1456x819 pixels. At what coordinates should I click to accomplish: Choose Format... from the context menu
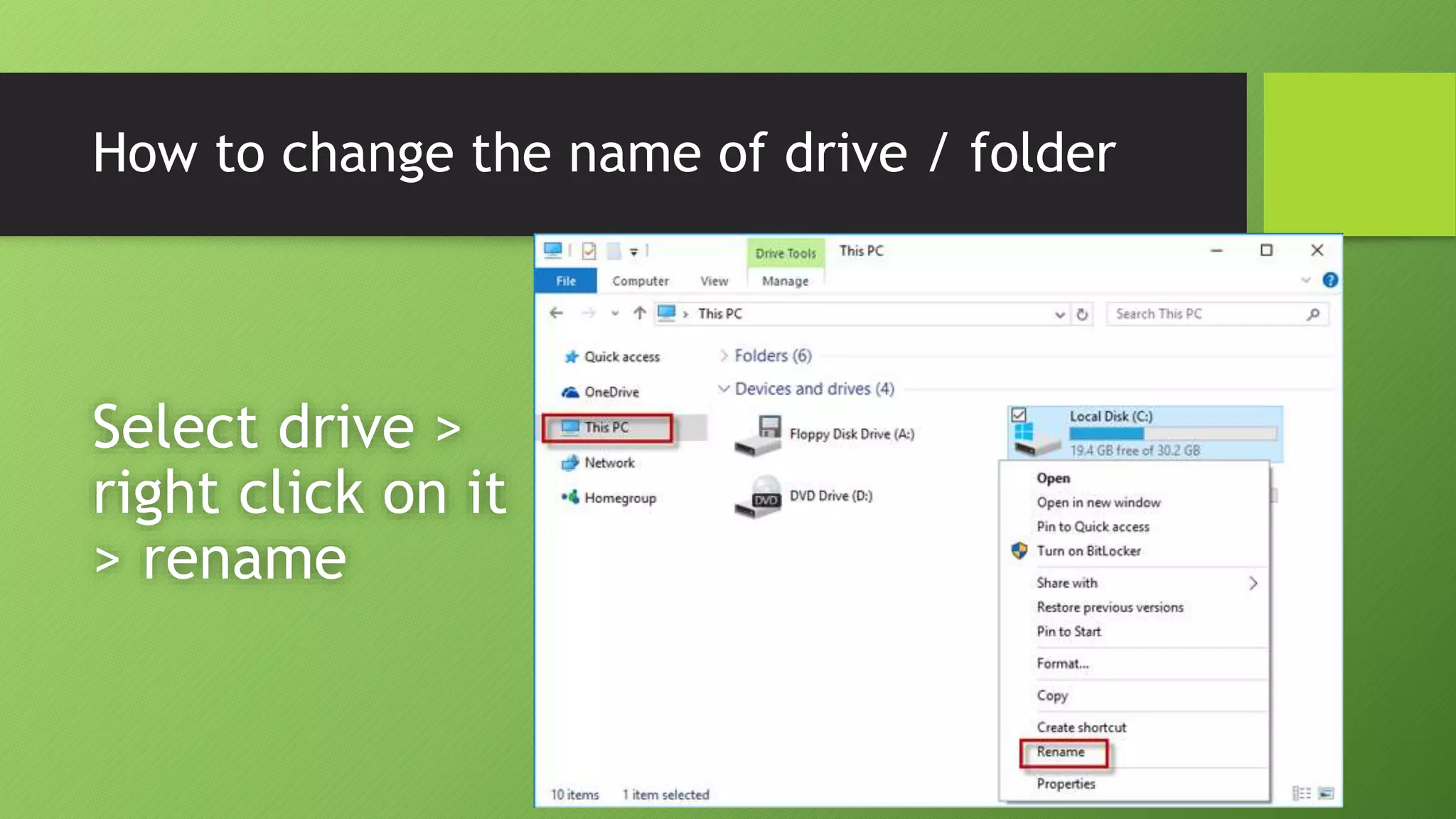point(1134,663)
